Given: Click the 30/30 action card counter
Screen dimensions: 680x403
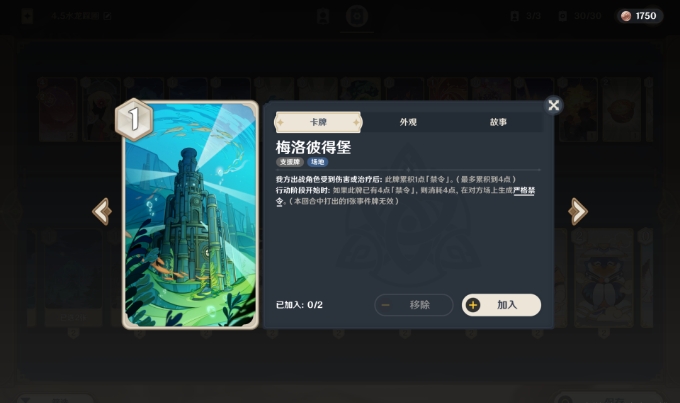Looking at the screenshot, I should click(581, 16).
